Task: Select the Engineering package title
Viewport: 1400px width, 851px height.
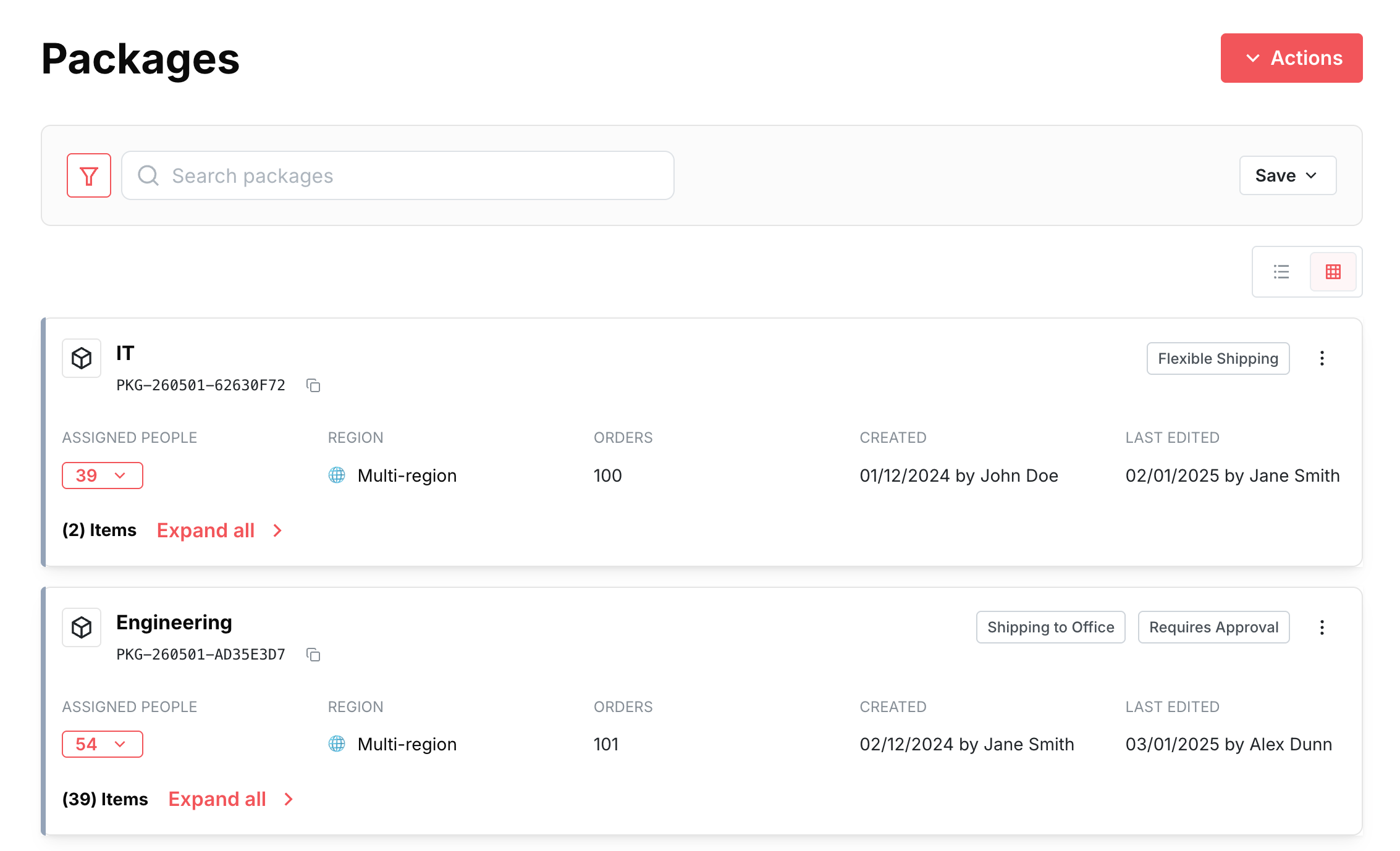Action: tap(174, 623)
